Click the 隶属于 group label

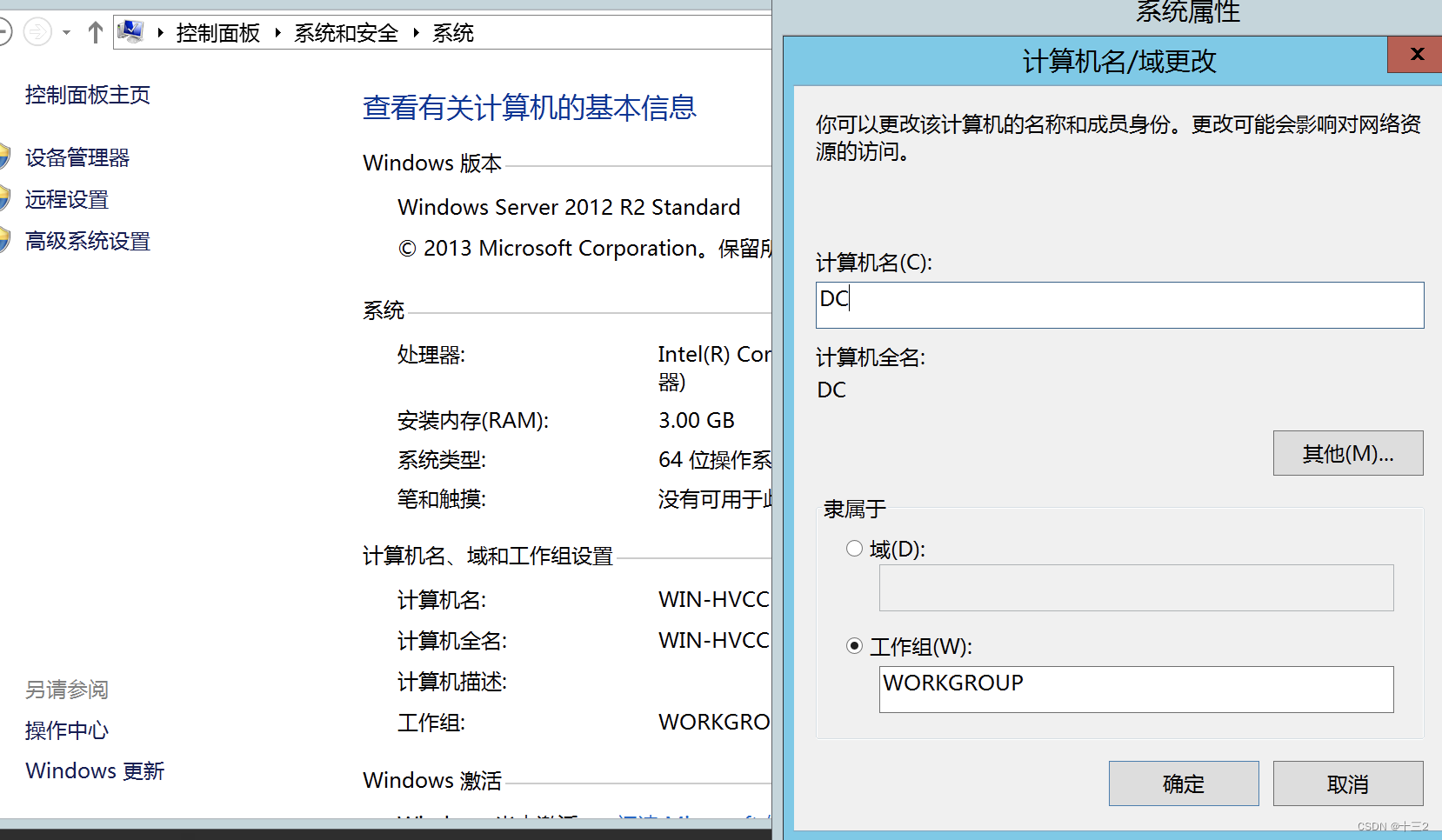coord(855,509)
